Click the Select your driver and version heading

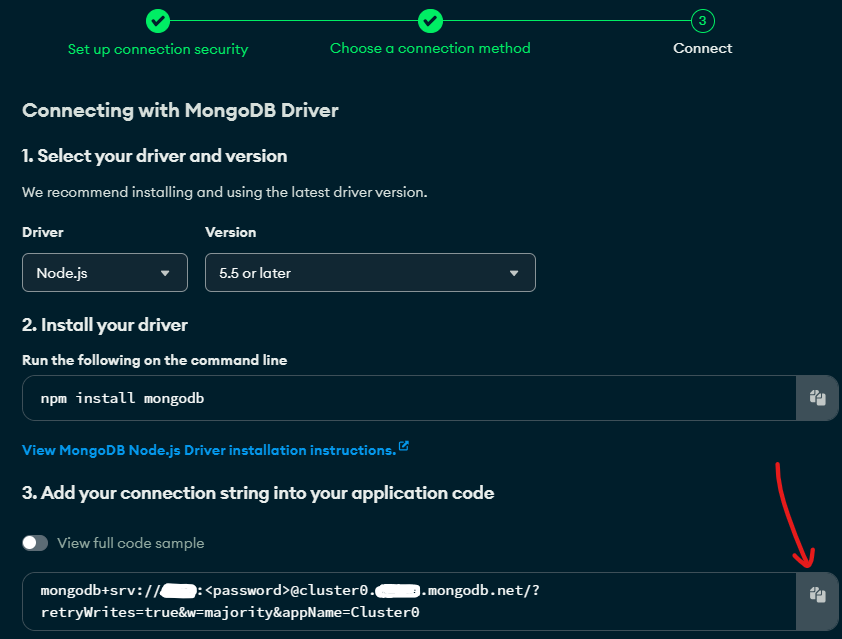155,156
